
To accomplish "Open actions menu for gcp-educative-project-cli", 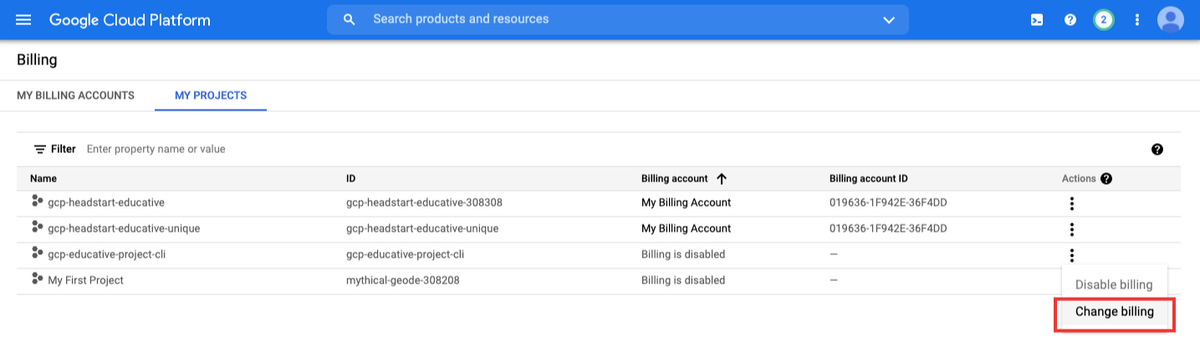I will (1072, 255).
